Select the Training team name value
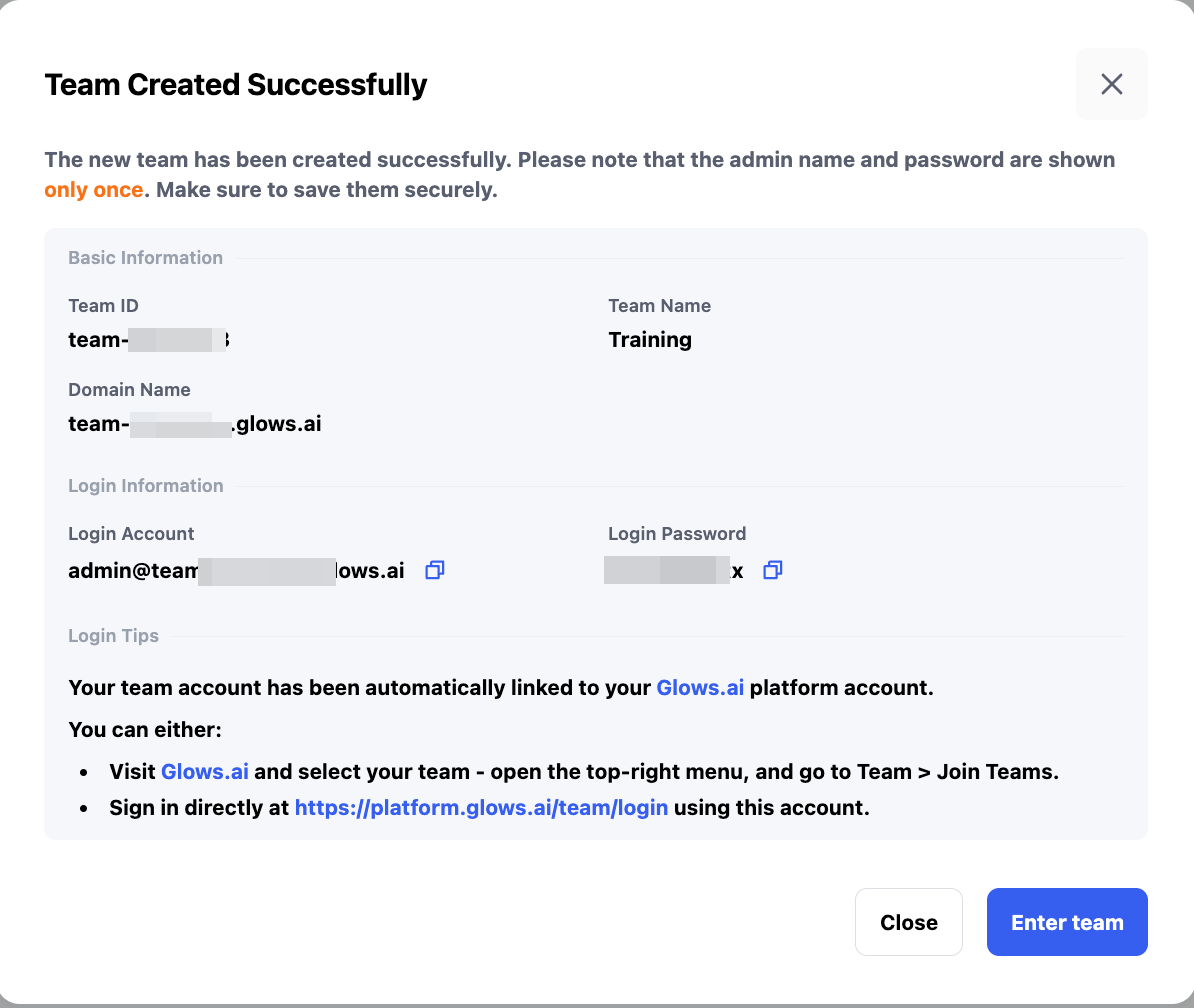The width and height of the screenshot is (1194, 1008). (x=650, y=340)
